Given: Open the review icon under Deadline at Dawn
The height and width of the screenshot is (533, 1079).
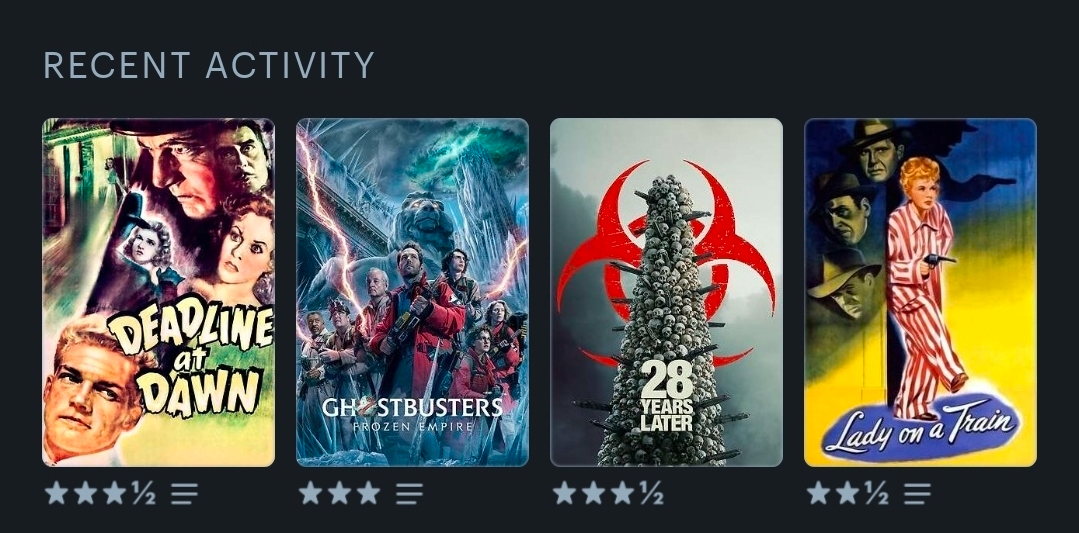Looking at the screenshot, I should click(184, 493).
